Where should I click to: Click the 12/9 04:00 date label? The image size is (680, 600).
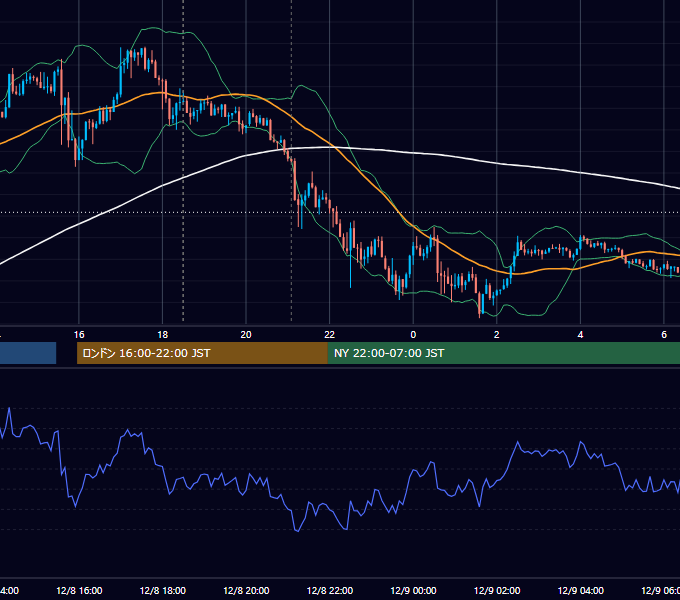pyautogui.click(x=581, y=591)
